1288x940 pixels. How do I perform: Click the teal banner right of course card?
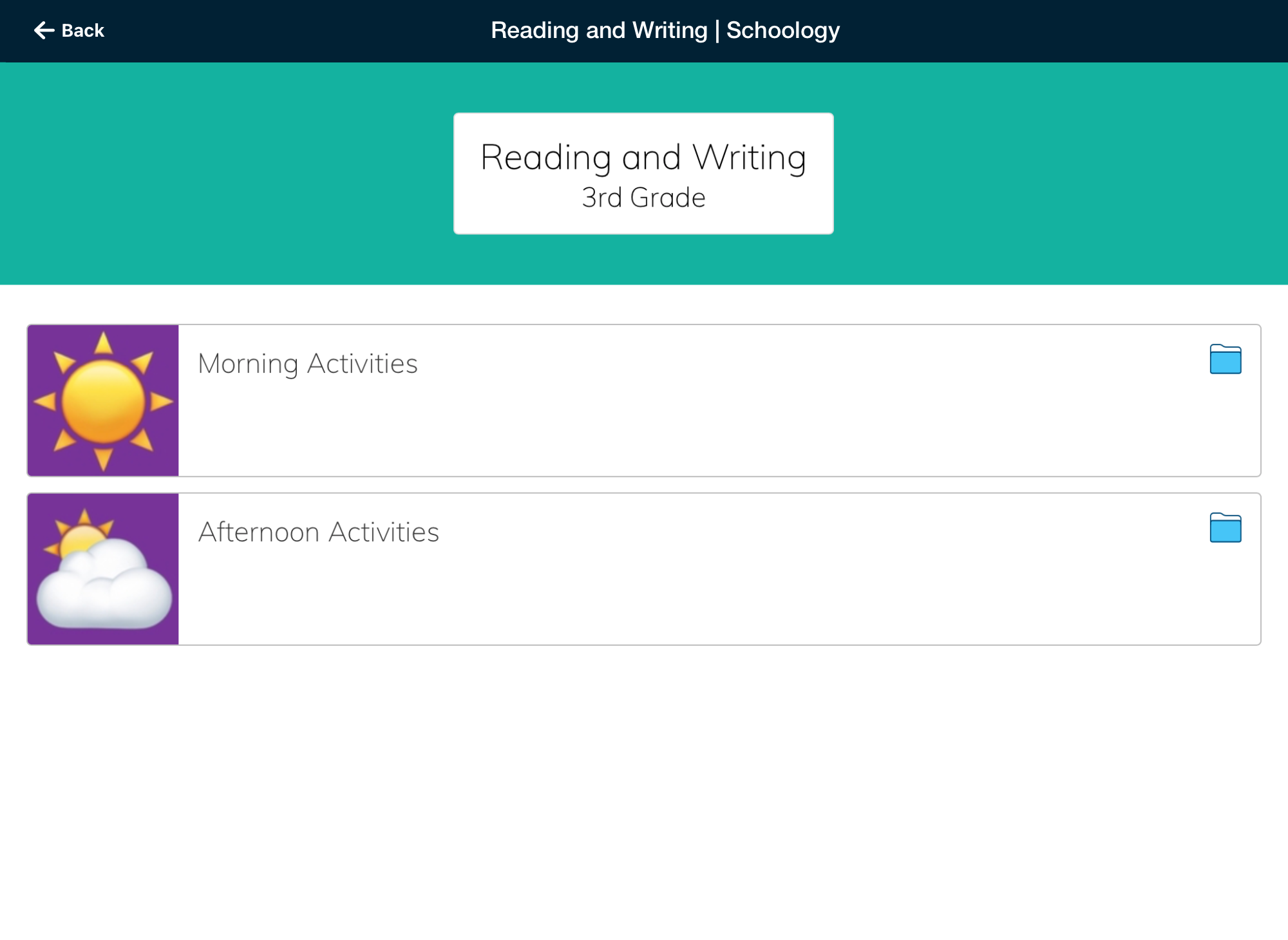1063,174
